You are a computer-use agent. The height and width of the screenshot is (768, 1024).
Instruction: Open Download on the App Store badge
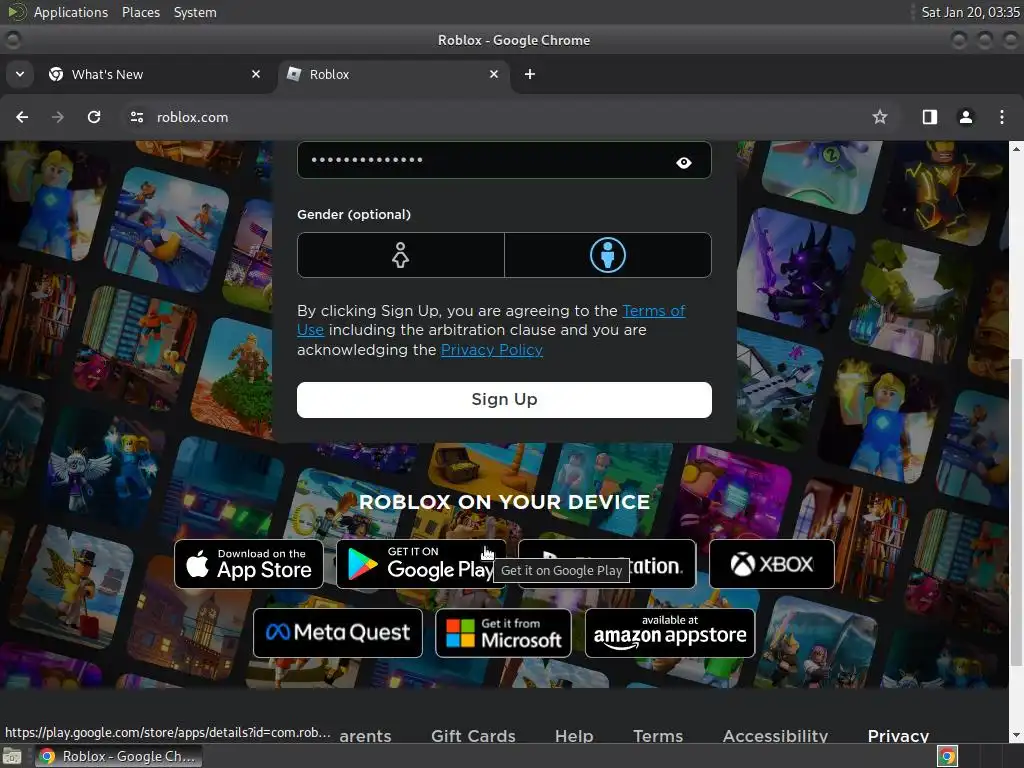[x=249, y=564]
